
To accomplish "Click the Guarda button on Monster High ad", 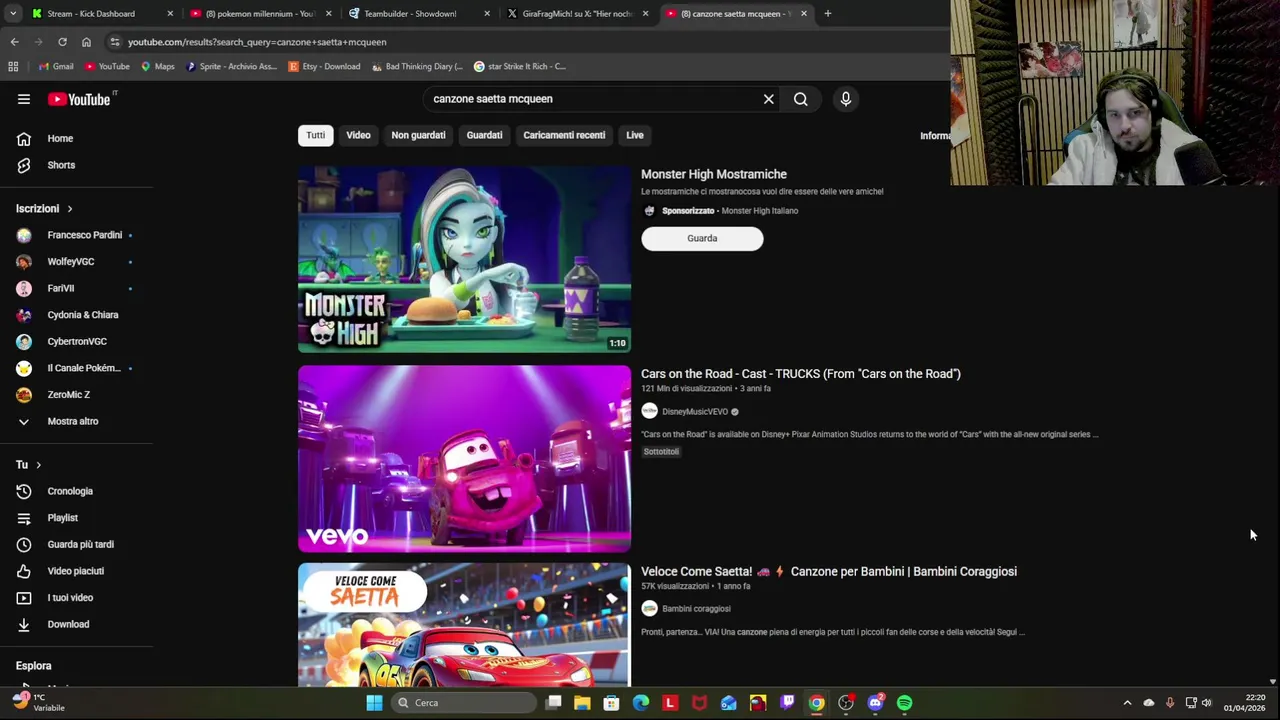I will pos(702,238).
